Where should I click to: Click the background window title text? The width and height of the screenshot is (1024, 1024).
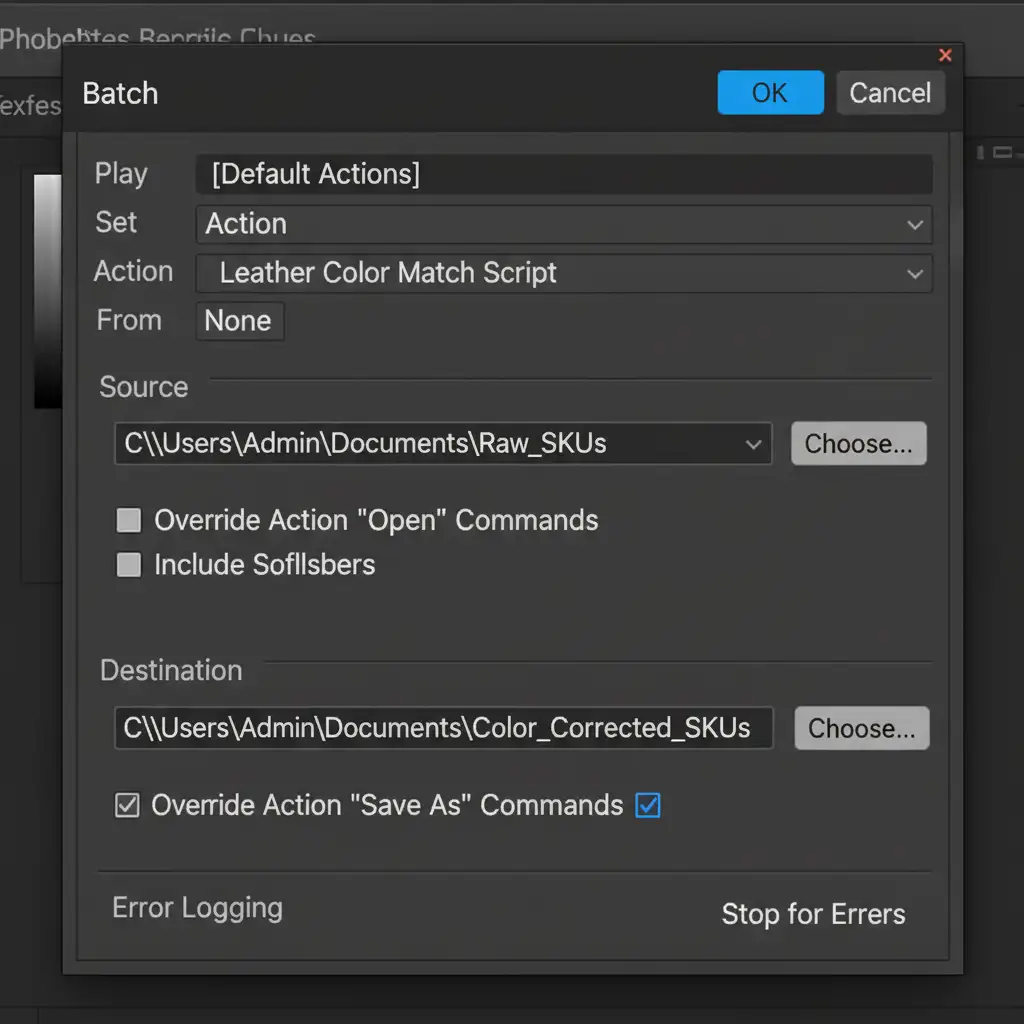[x=158, y=38]
